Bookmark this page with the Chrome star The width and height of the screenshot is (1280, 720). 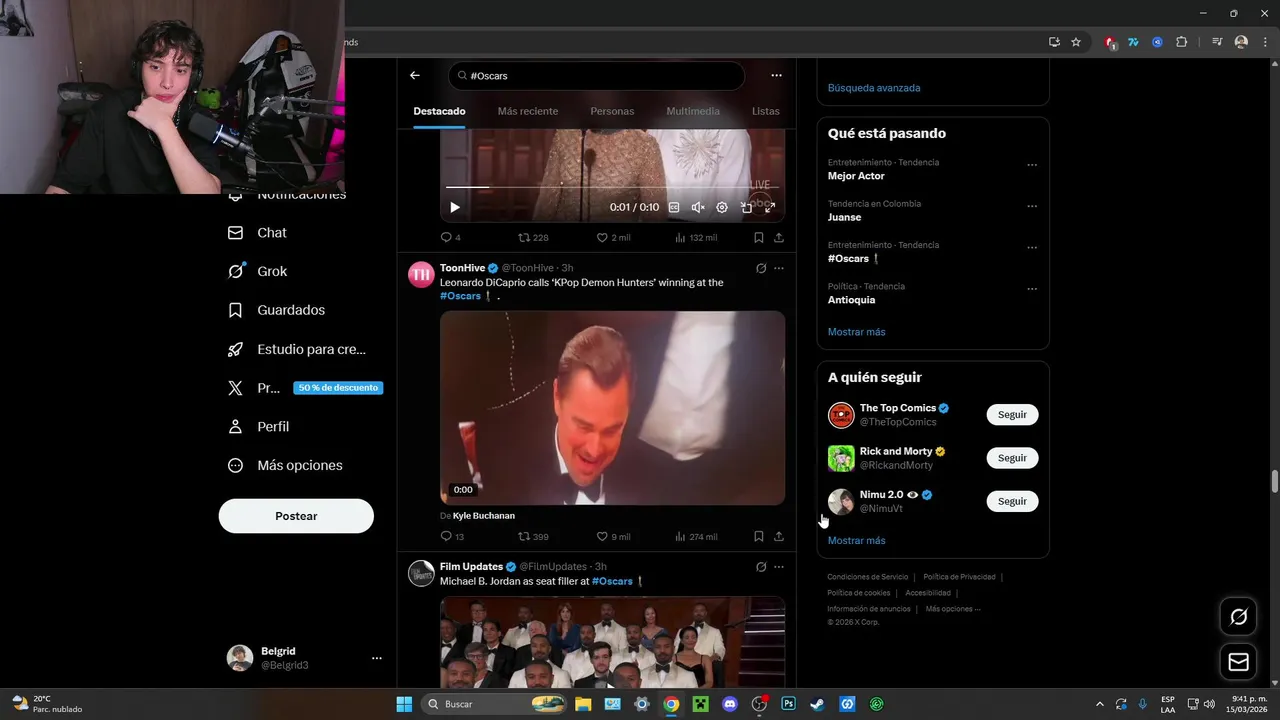tap(1076, 42)
